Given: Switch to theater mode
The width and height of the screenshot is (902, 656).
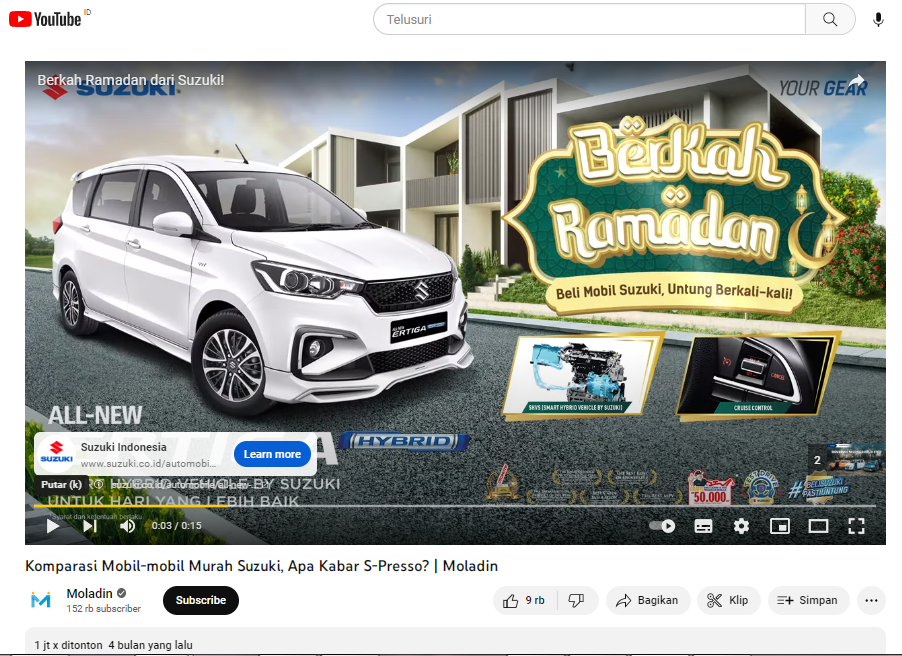Looking at the screenshot, I should point(818,526).
